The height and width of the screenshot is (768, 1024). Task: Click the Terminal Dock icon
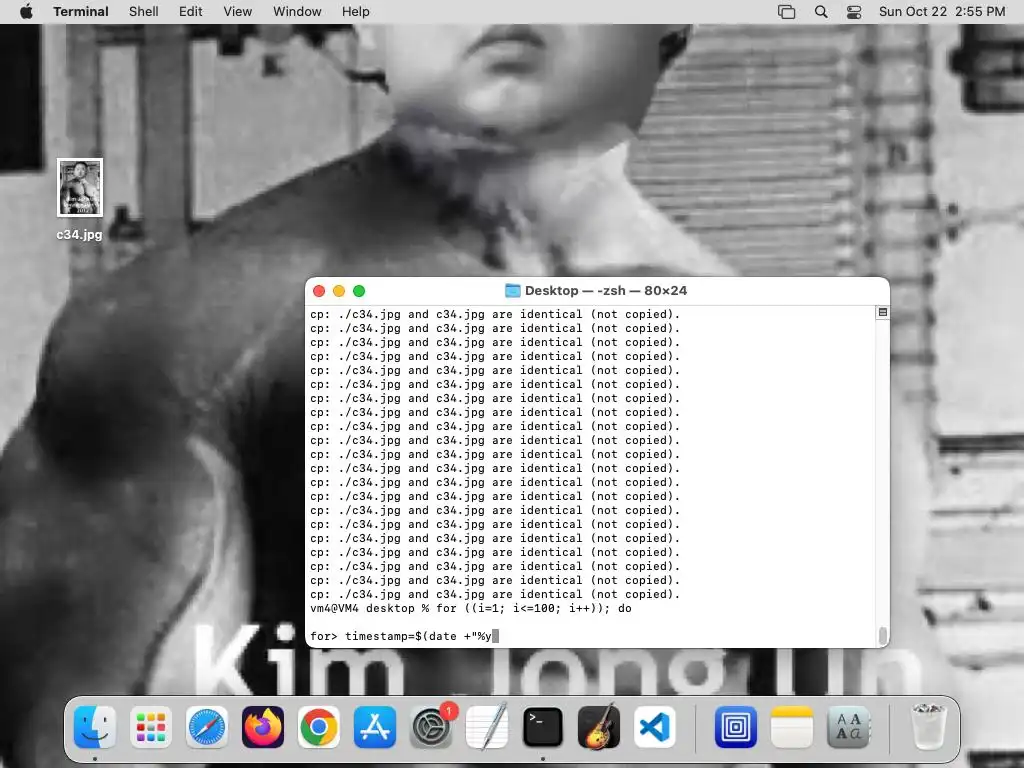pos(543,727)
